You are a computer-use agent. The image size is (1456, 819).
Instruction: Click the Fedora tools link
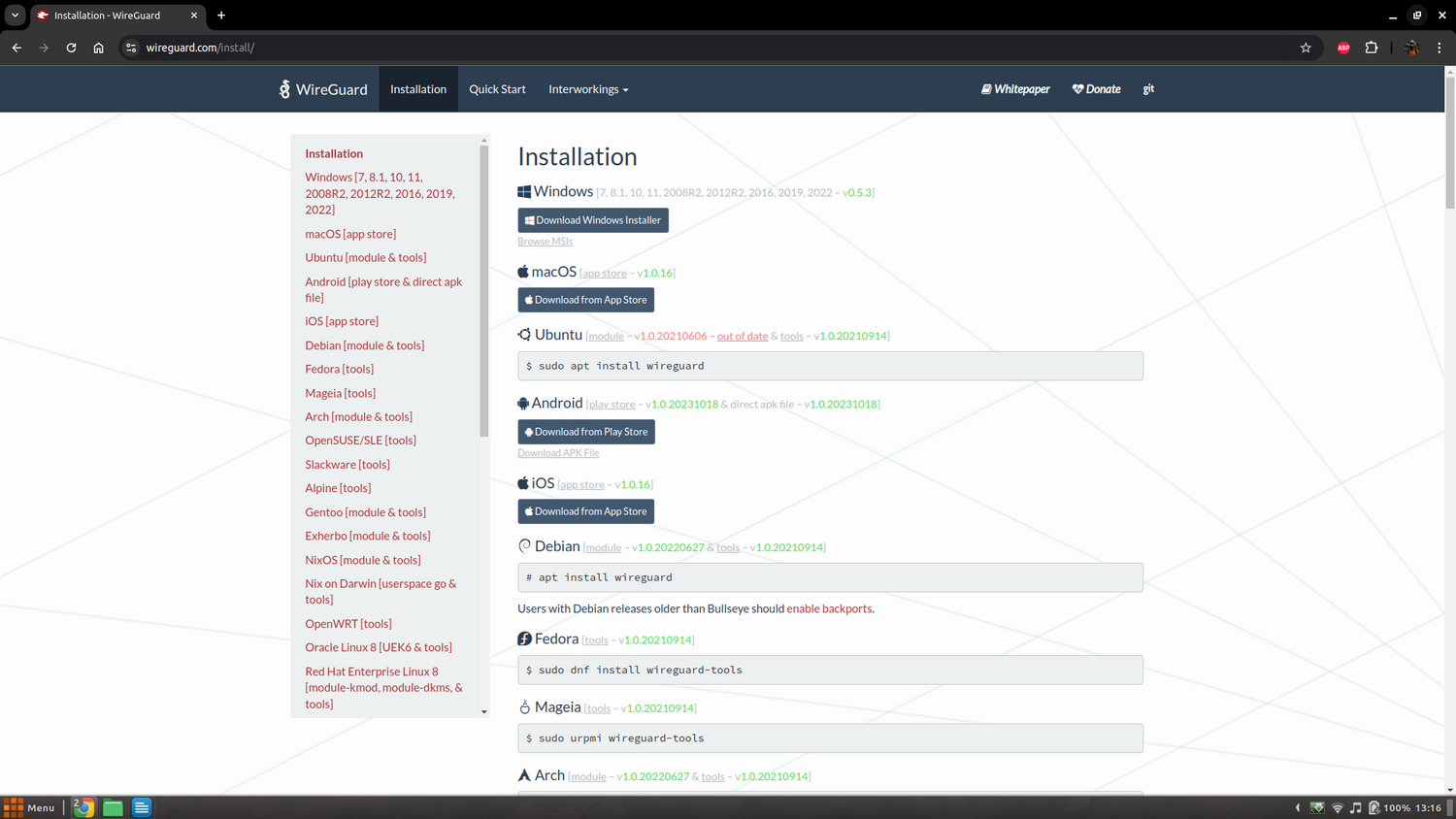pyautogui.click(x=596, y=640)
